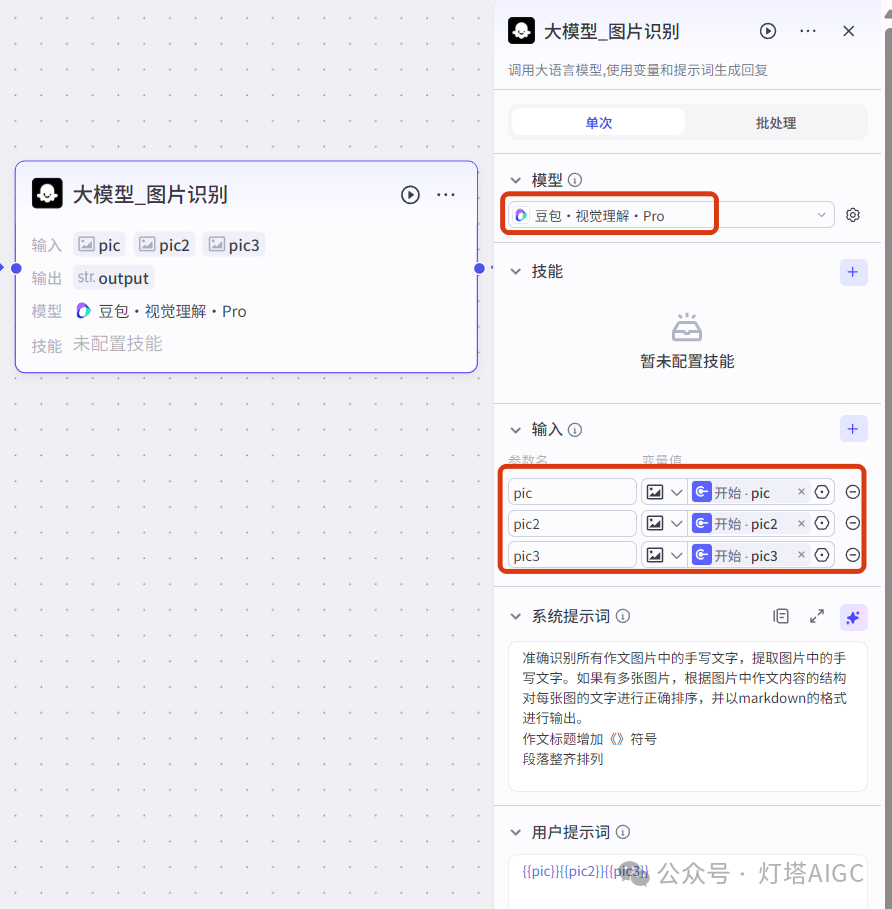Viewport: 892px width, 909px height.
Task: Switch to the 批处理 mode tab
Action: (776, 122)
